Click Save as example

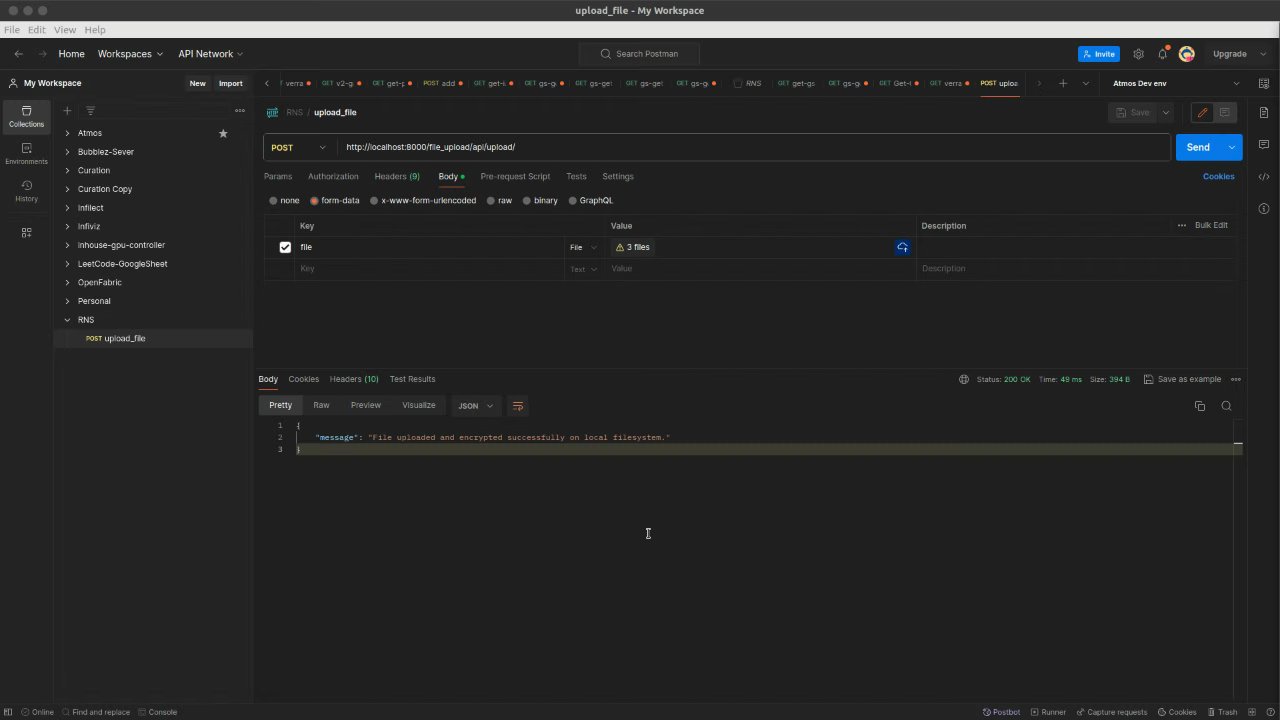point(1182,380)
